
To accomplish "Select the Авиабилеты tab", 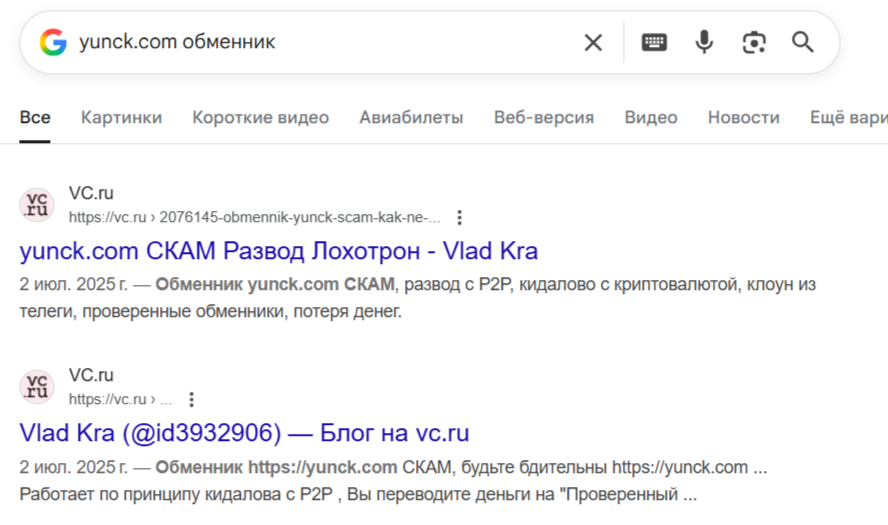I will (411, 117).
